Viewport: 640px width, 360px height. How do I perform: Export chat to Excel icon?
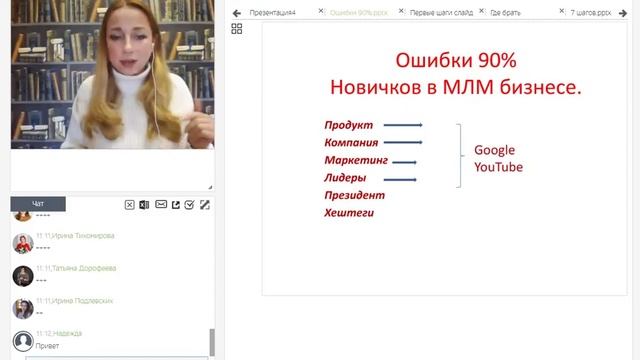point(144,204)
